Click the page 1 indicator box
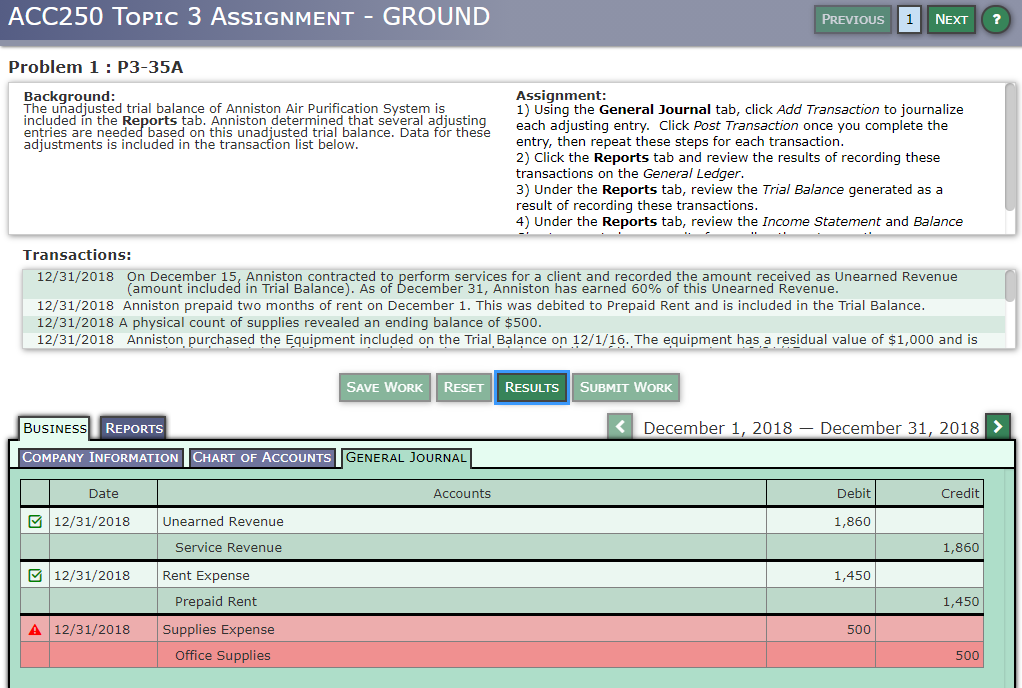Viewport: 1022px width, 688px height. coord(908,19)
